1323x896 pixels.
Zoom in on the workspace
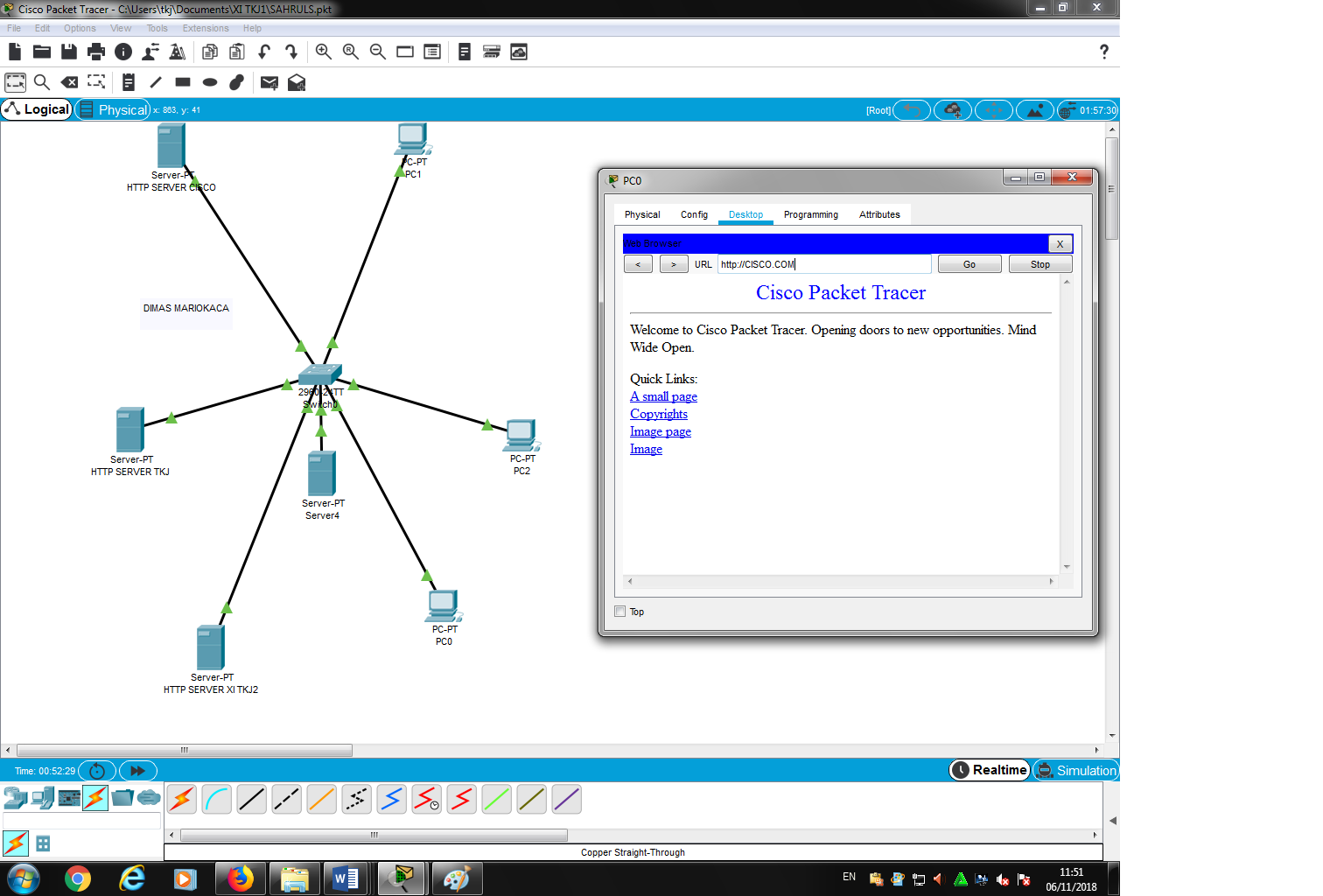tap(324, 52)
